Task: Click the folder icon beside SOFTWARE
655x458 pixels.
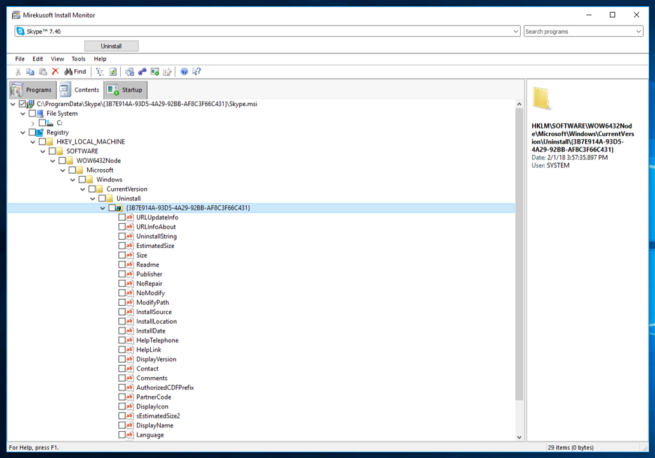Action: (x=60, y=151)
